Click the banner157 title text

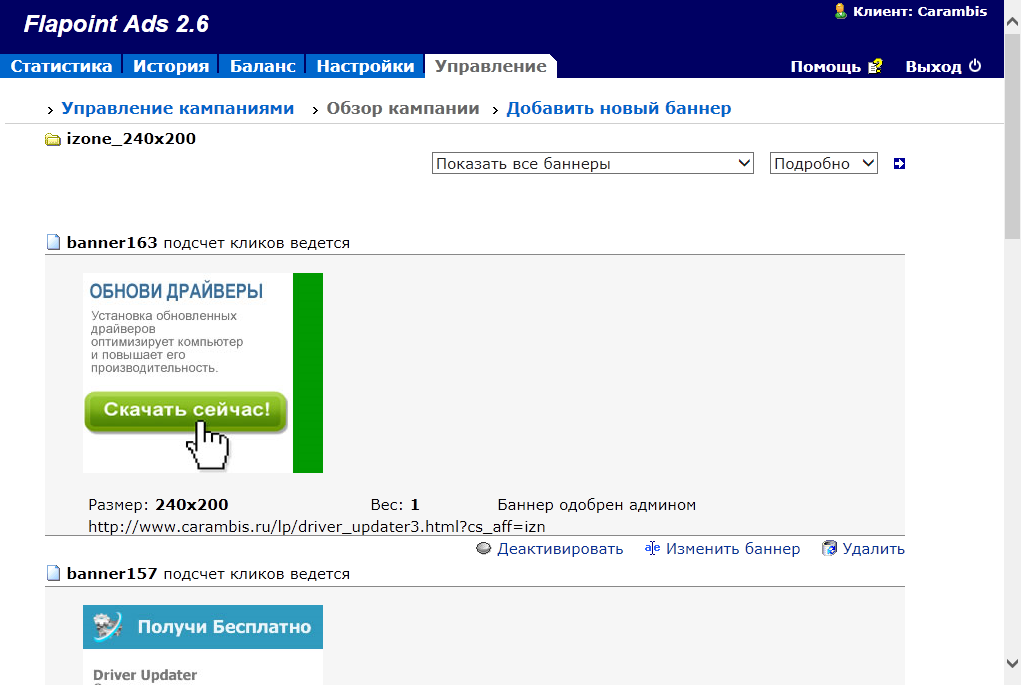click(x=112, y=574)
